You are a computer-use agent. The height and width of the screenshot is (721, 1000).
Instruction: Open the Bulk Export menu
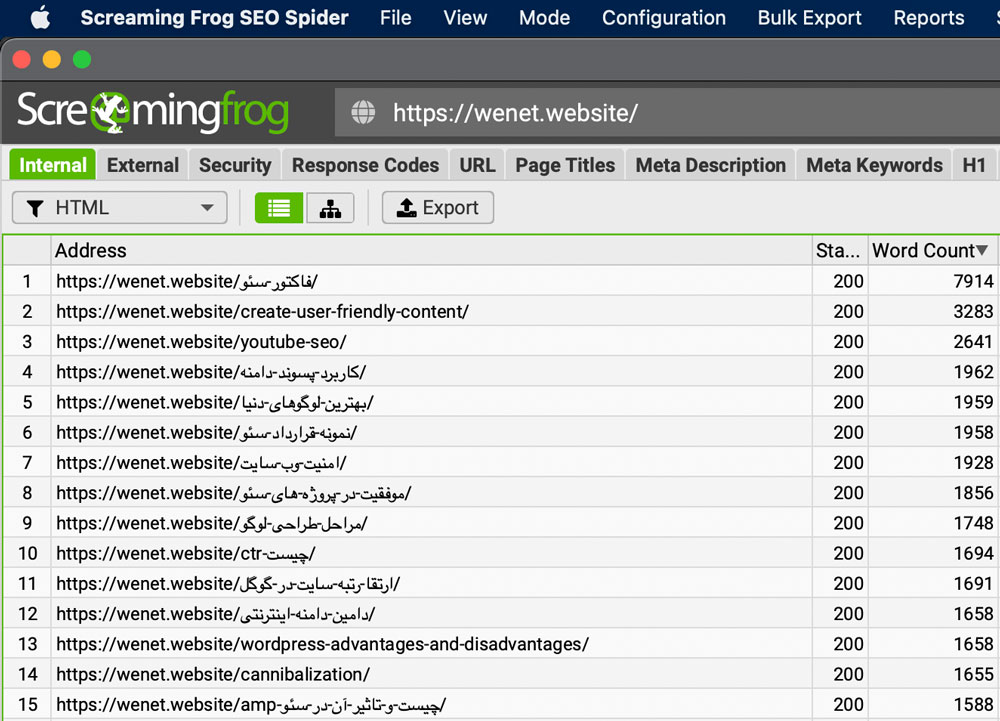(x=809, y=18)
